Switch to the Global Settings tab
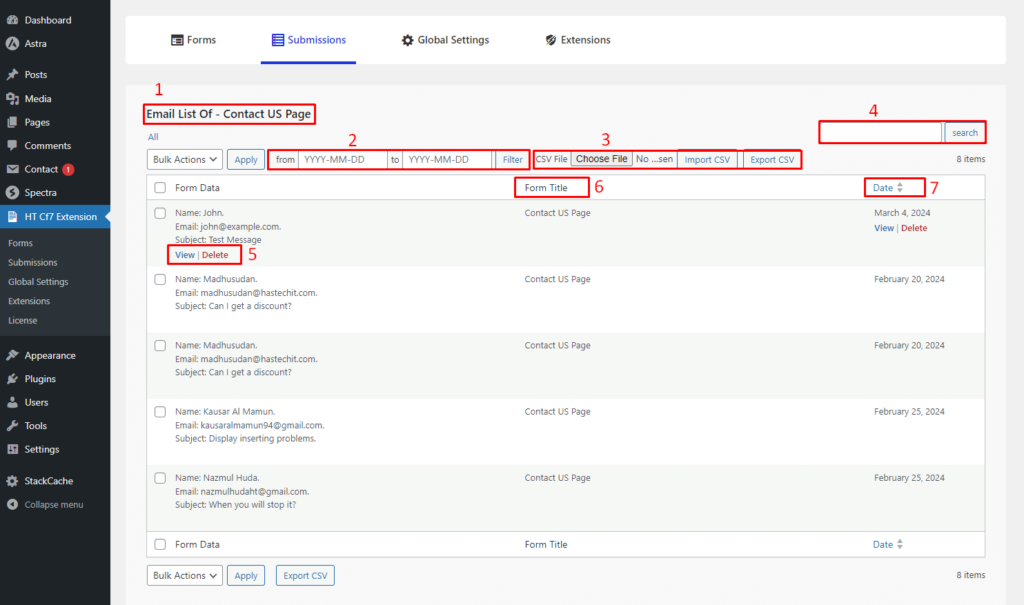This screenshot has height=605, width=1024. point(445,40)
